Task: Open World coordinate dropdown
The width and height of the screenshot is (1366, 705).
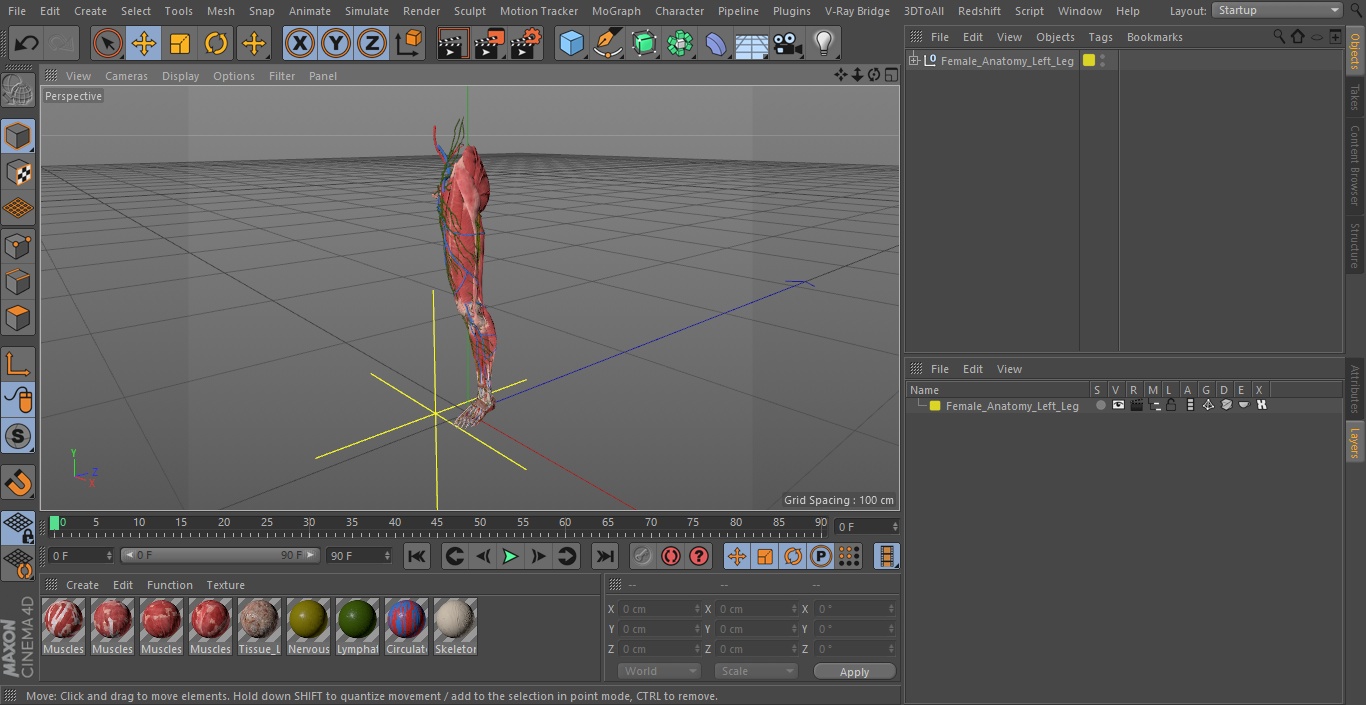Action: pyautogui.click(x=659, y=671)
